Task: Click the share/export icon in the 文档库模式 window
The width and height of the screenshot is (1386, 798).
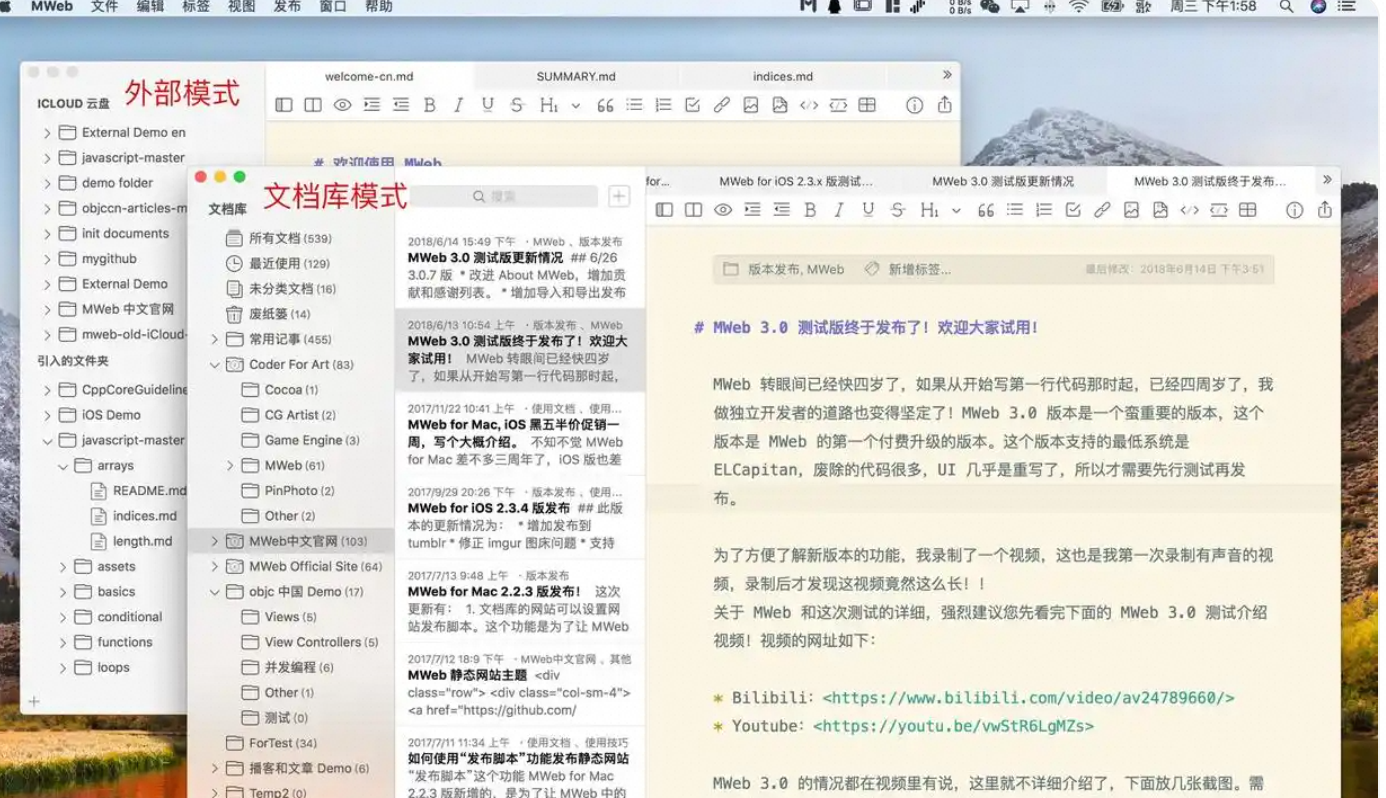Action: (x=1325, y=209)
